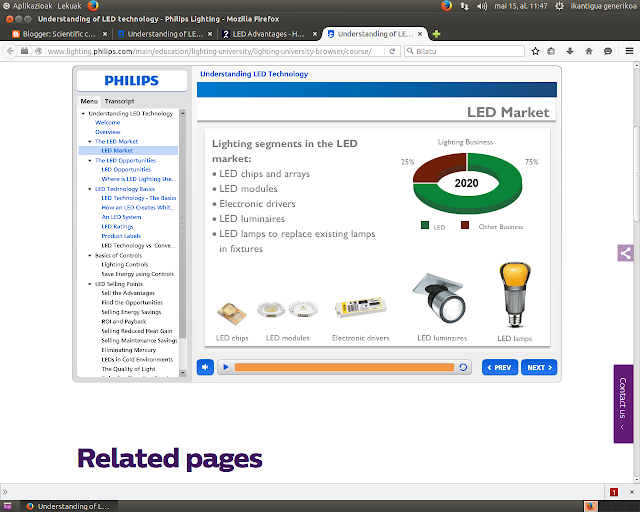
Task: Collapse LED Selling Points section
Action: (90, 284)
